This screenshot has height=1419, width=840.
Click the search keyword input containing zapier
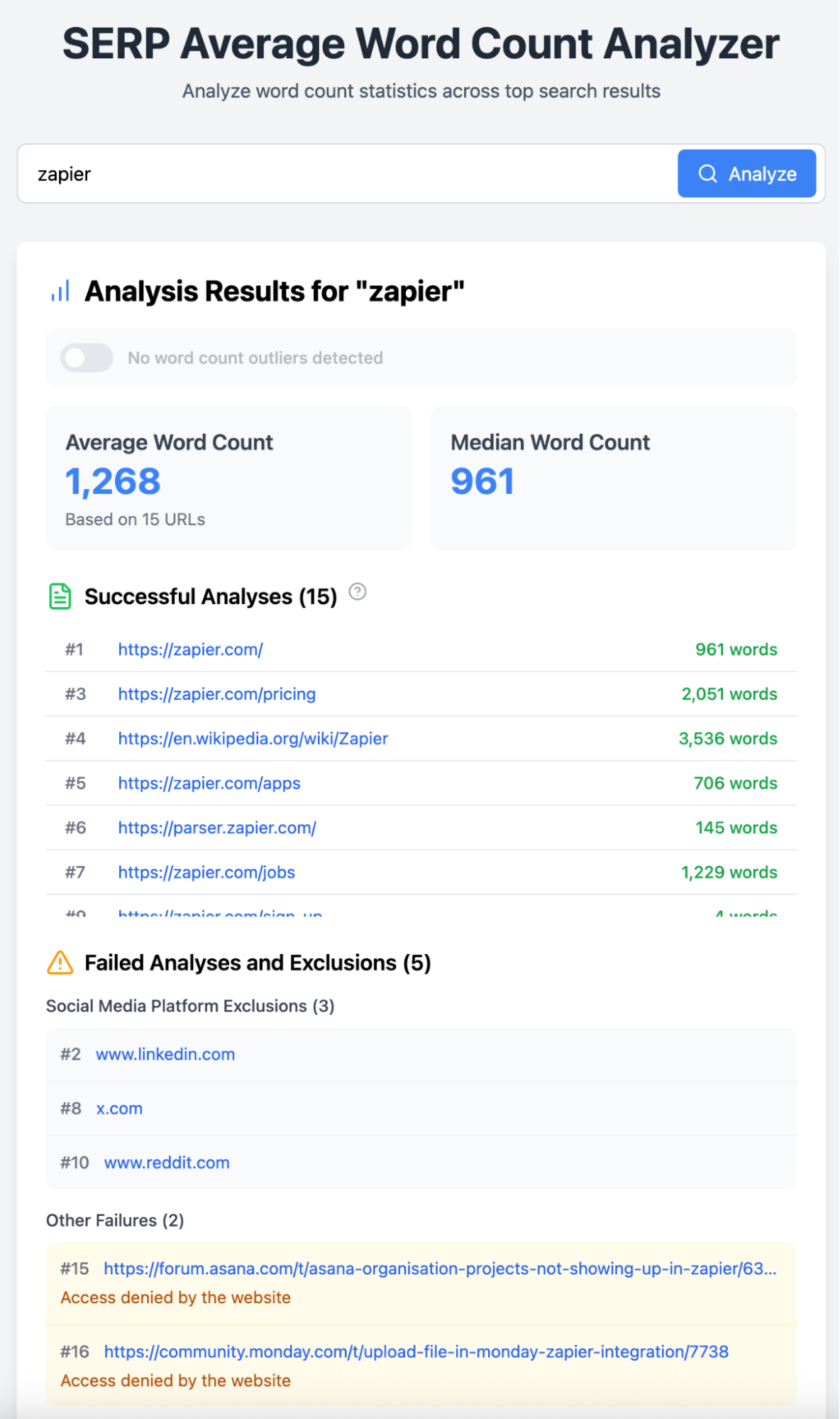coord(348,173)
